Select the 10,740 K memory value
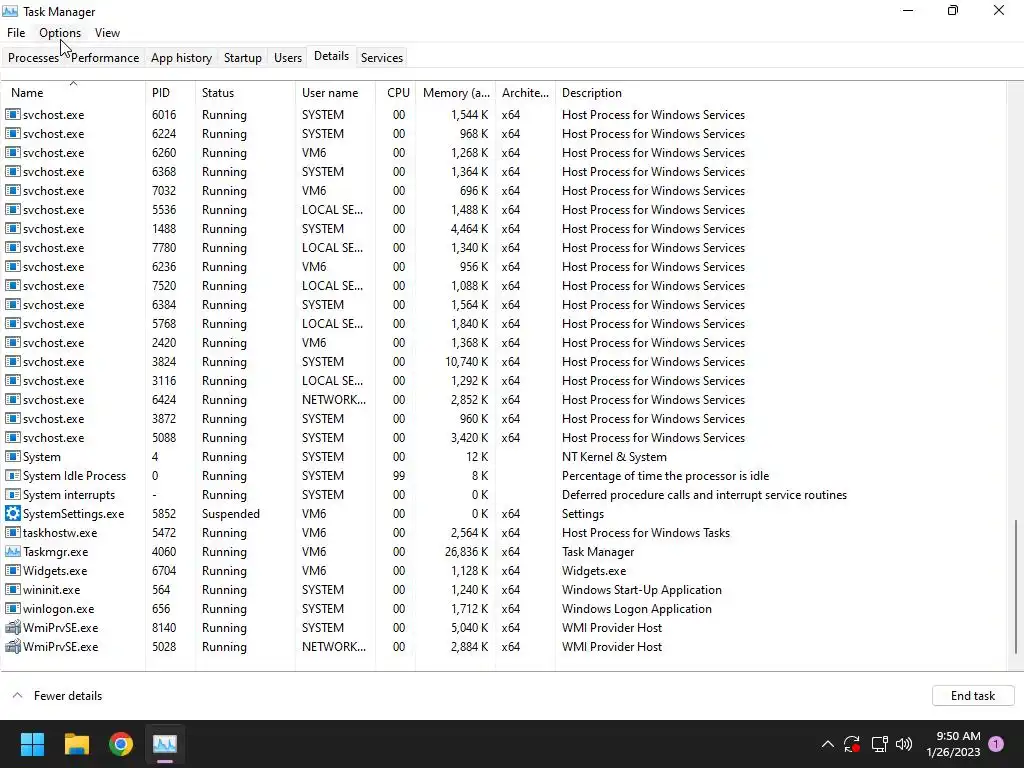Screen dimensions: 1024x768 (x=466, y=361)
